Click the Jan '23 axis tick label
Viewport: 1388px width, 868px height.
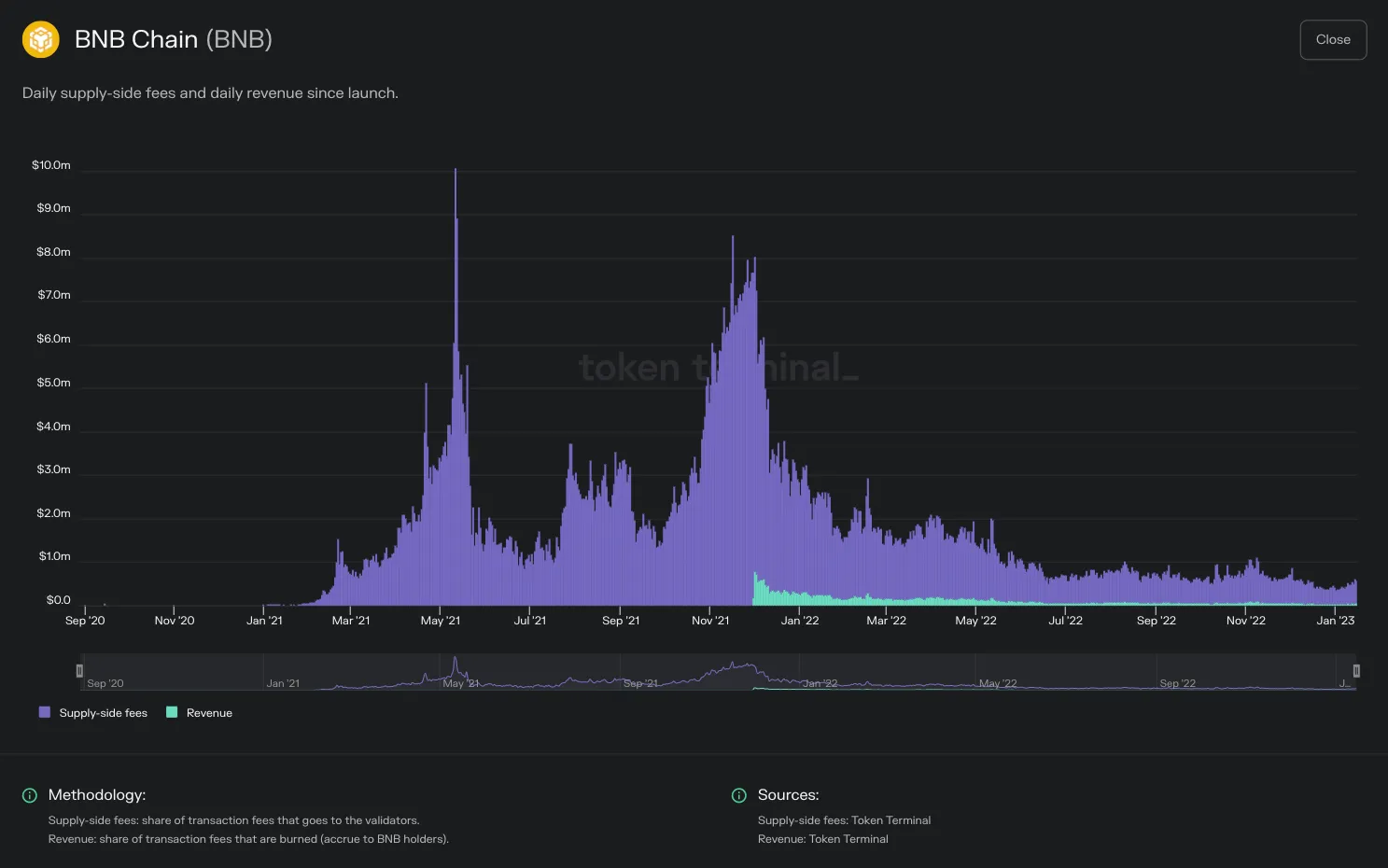(1336, 621)
